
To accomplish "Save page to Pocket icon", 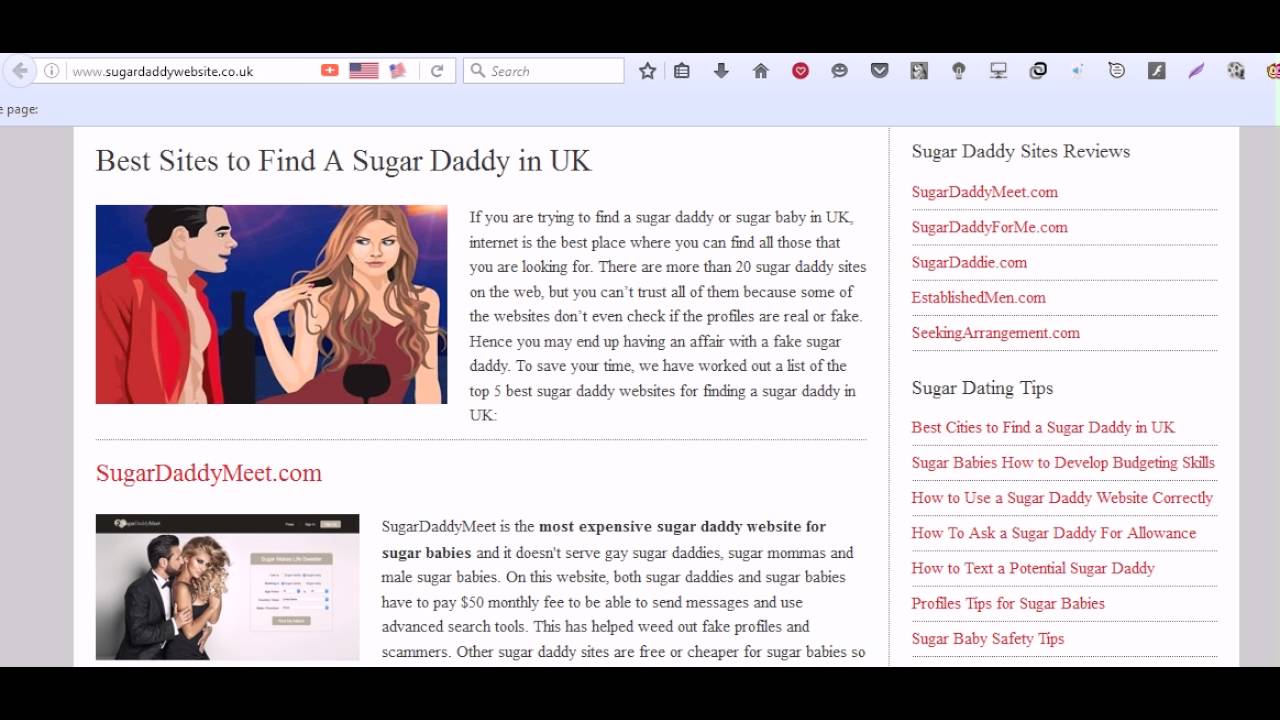I will 879,71.
